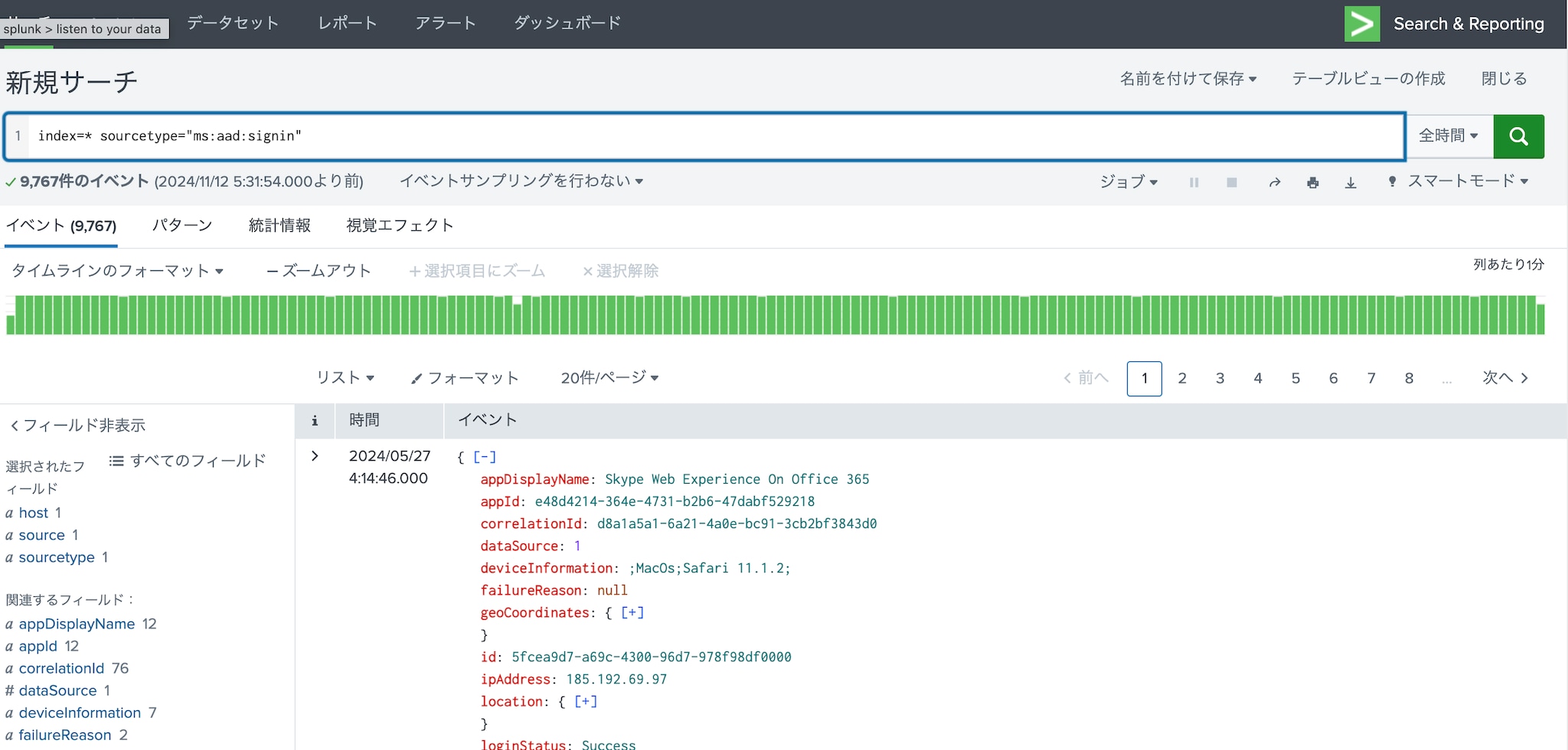This screenshot has width=1568, height=750.
Task: Click 次へ for the next page
Action: (x=1505, y=377)
